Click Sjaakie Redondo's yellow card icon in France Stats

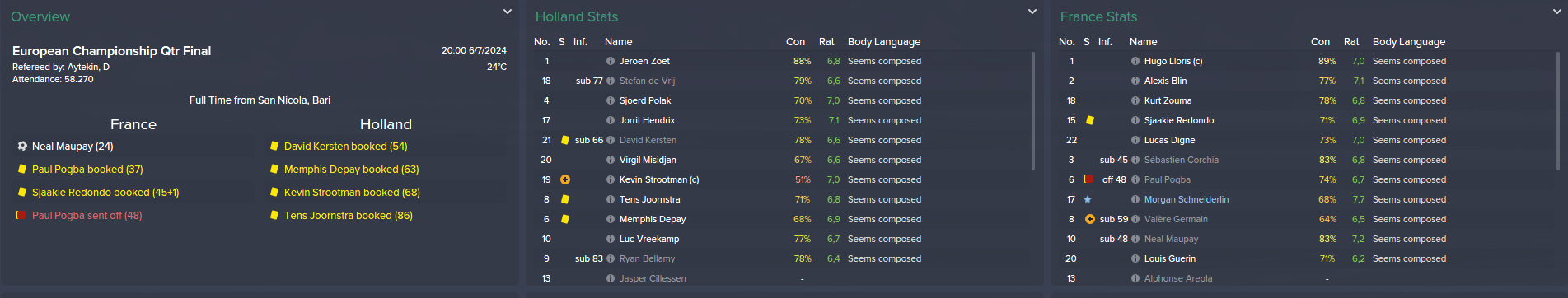click(x=1090, y=120)
